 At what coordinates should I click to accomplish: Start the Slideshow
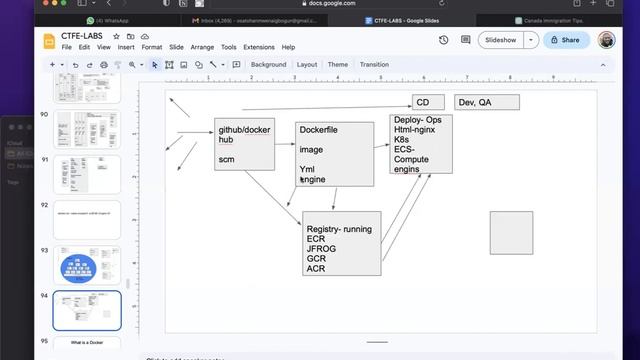coord(501,40)
